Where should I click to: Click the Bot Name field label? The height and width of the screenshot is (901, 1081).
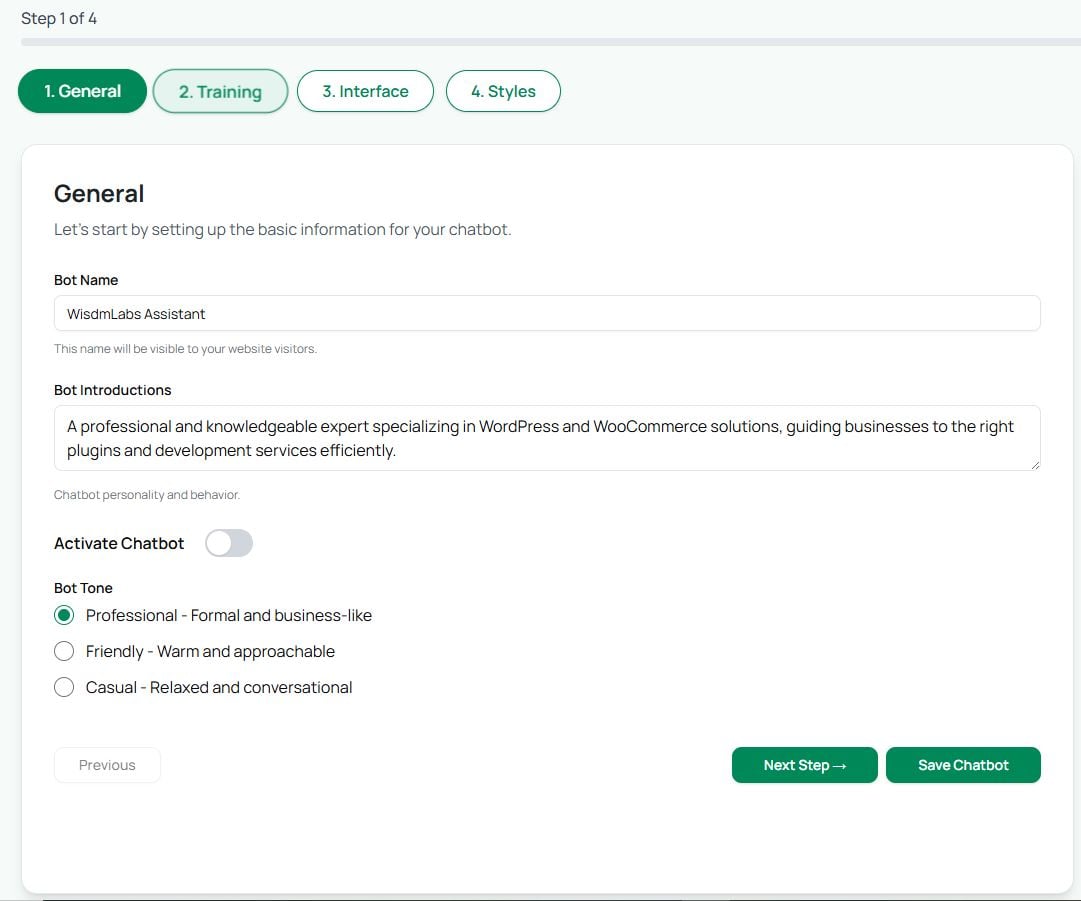[86, 280]
